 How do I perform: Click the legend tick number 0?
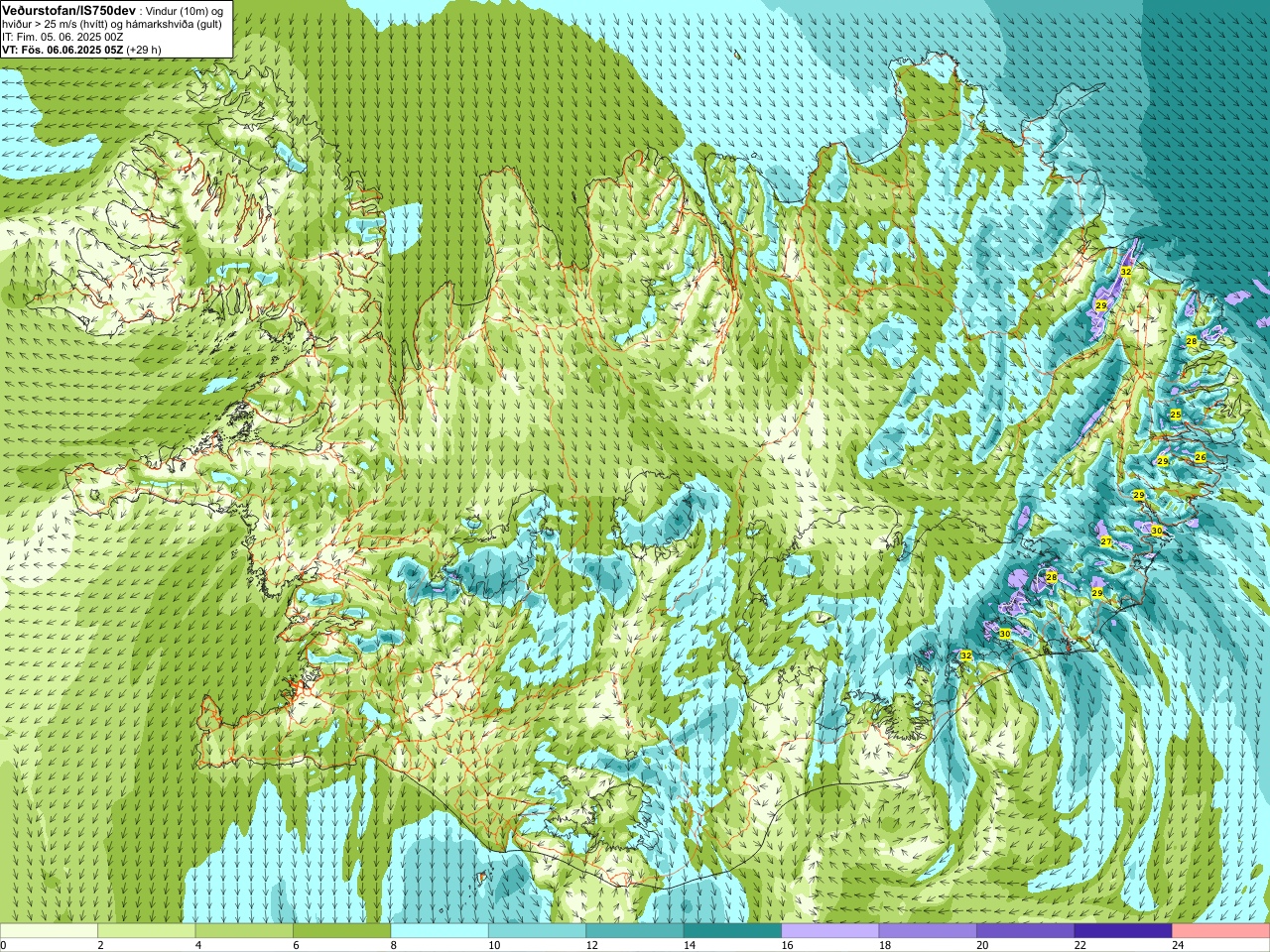click(x=3, y=945)
